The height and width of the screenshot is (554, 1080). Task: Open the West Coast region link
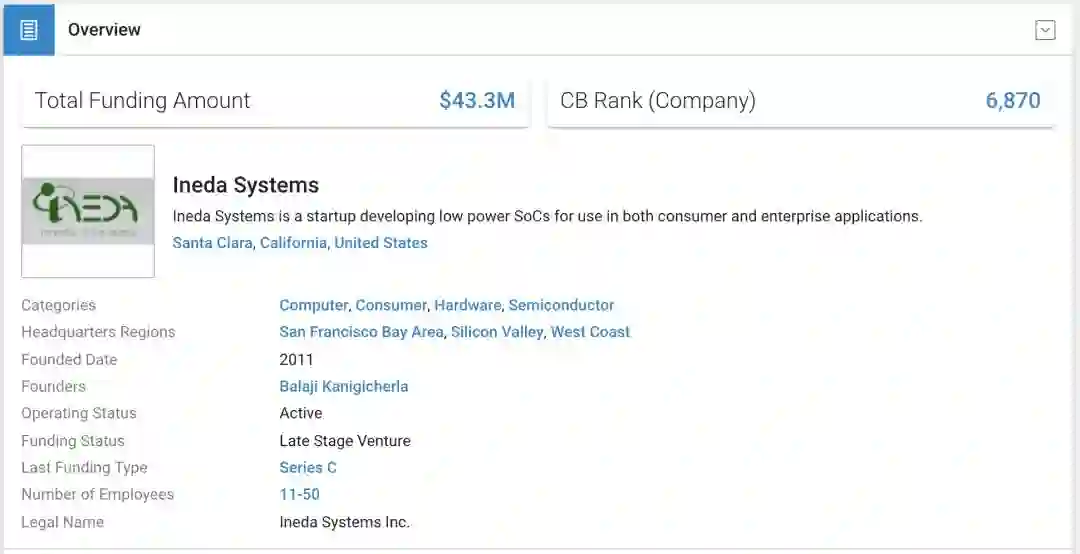coord(590,332)
